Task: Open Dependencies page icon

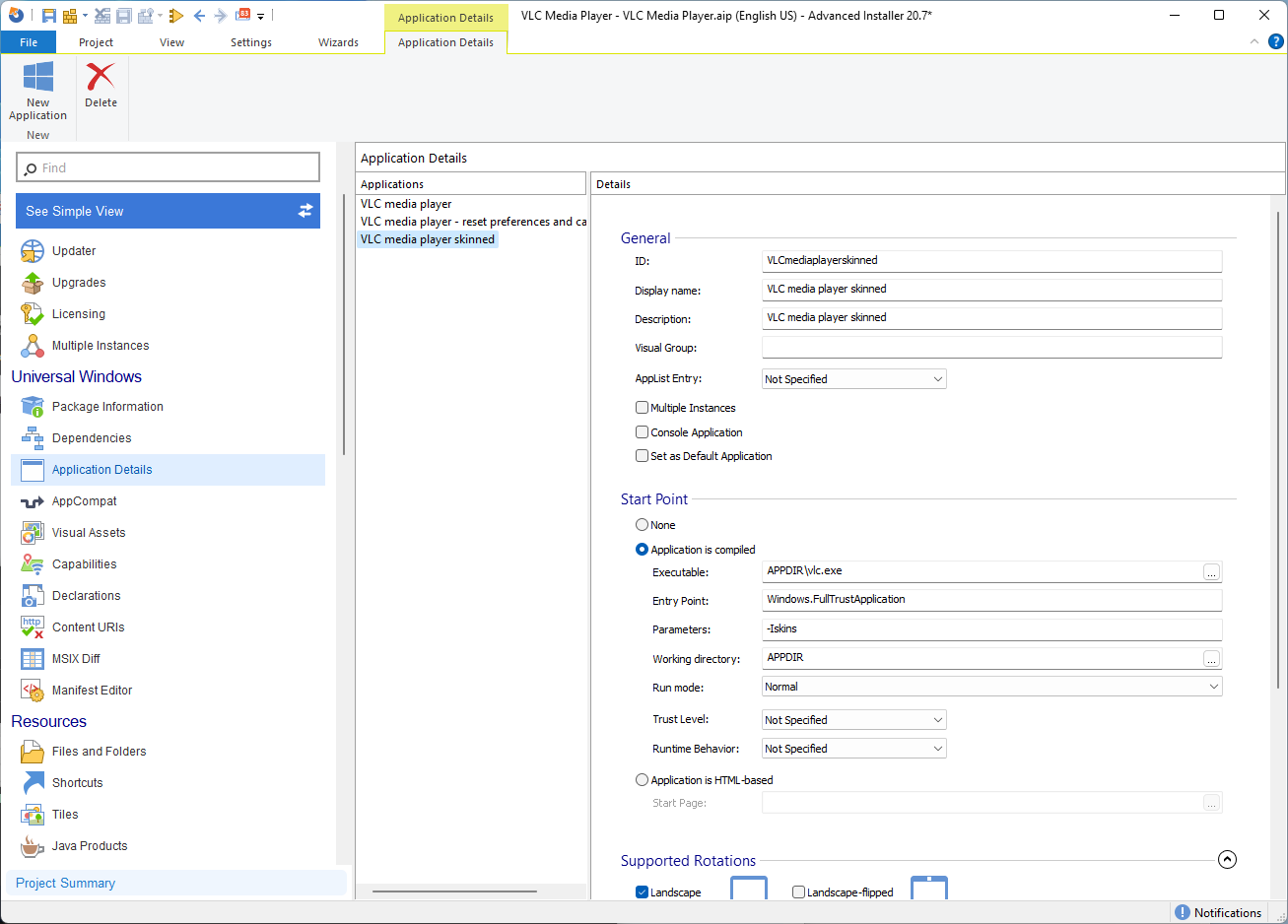Action: tap(33, 438)
